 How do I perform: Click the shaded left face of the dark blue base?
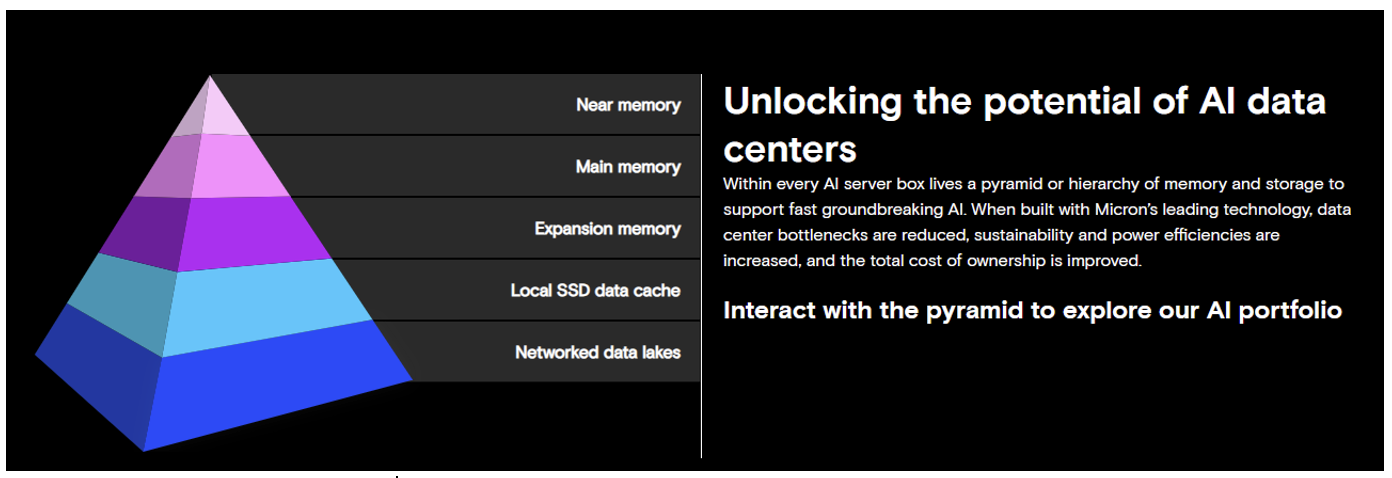(x=93, y=377)
